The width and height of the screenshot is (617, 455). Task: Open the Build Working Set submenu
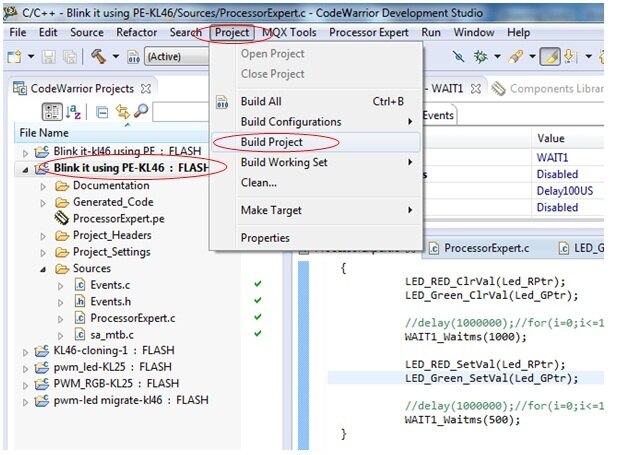point(316,162)
